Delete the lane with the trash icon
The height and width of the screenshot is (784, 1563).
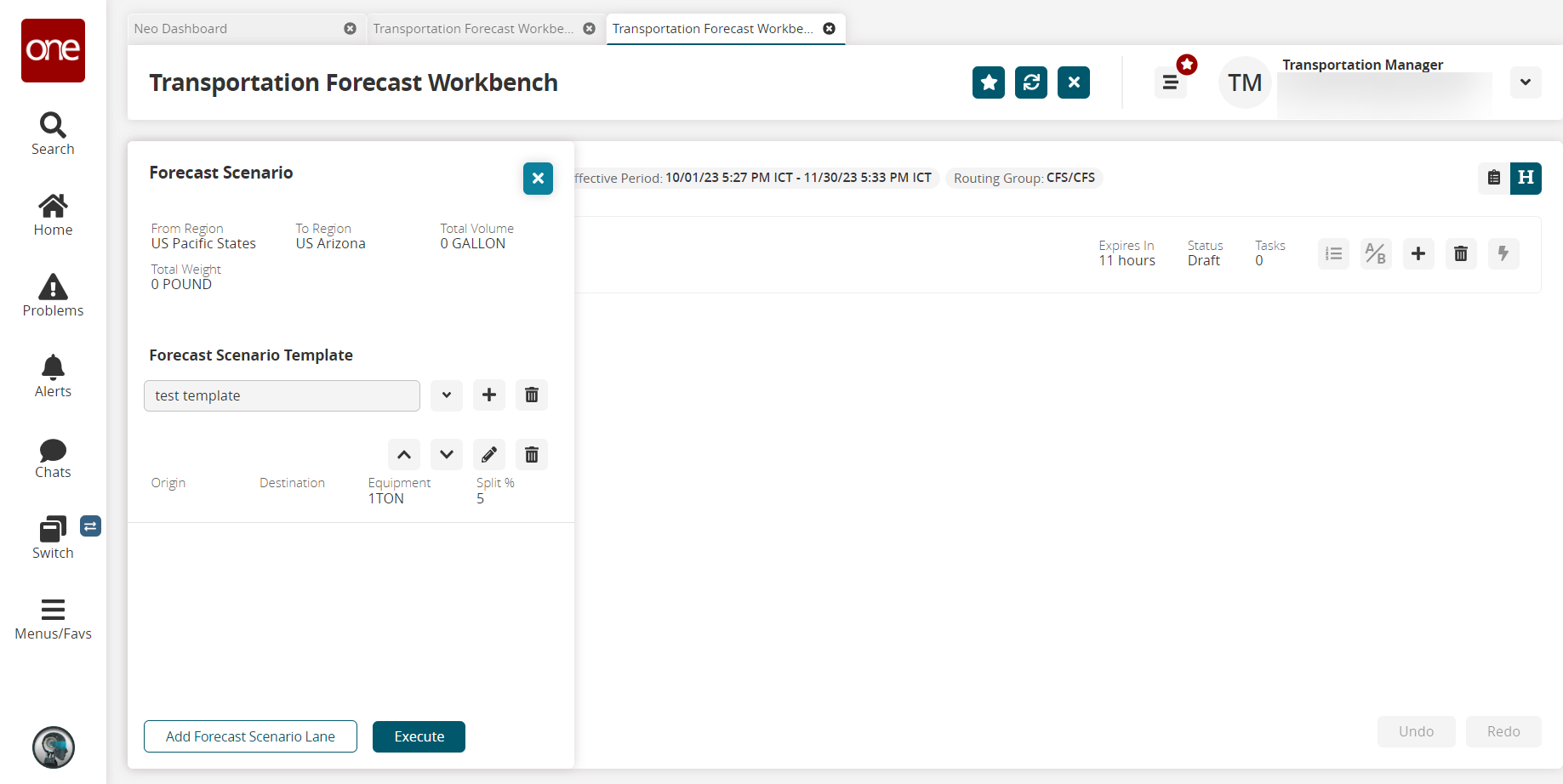pos(532,455)
